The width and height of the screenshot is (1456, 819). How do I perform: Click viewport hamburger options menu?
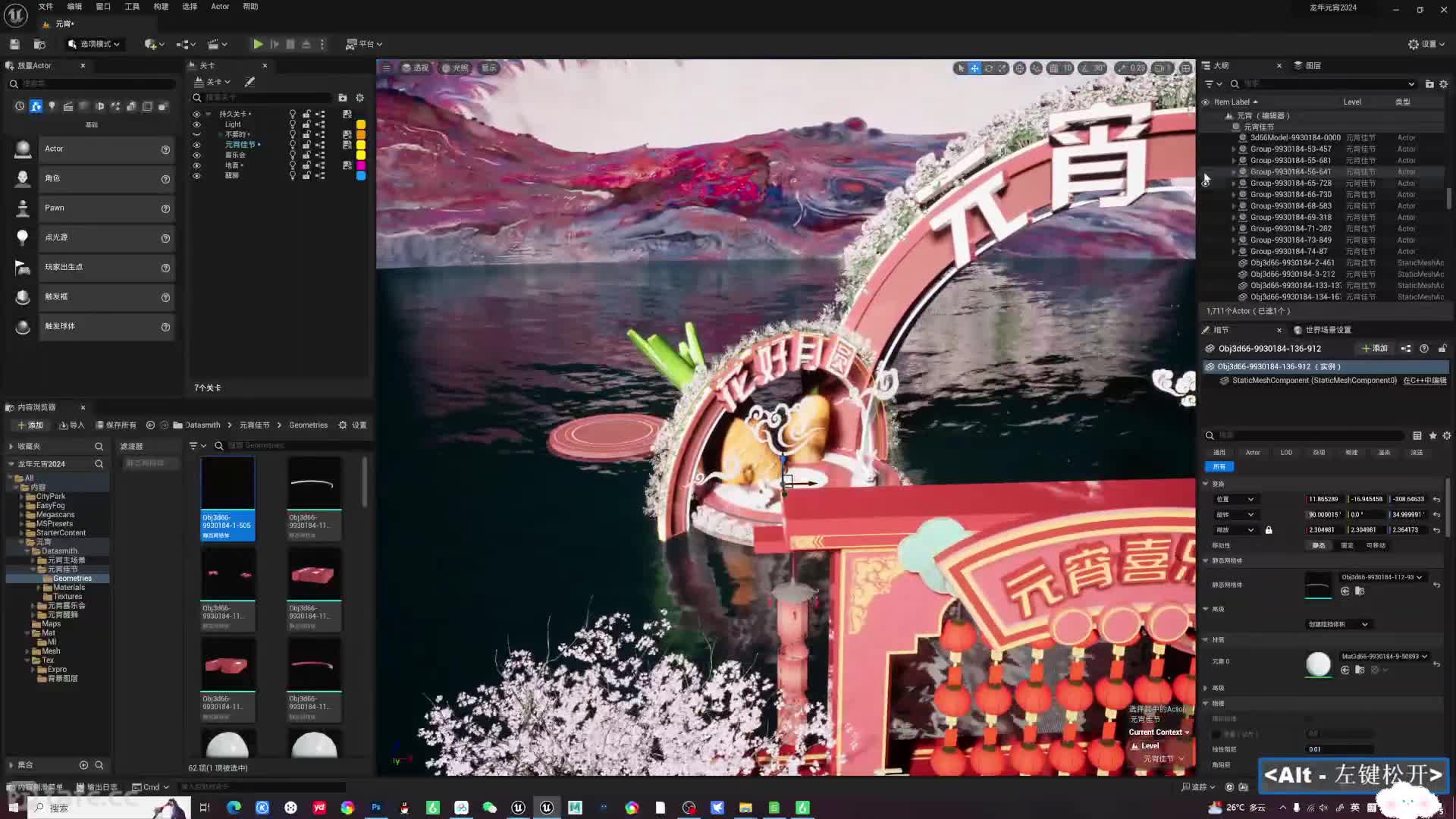[x=387, y=68]
